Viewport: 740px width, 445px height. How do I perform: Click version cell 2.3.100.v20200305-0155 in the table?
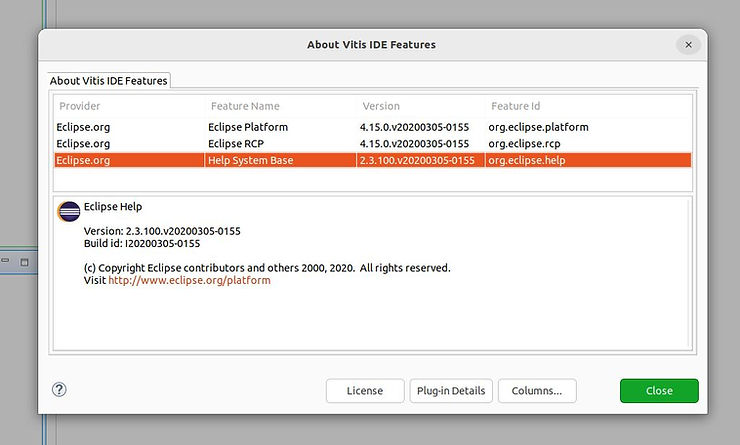click(x=417, y=160)
